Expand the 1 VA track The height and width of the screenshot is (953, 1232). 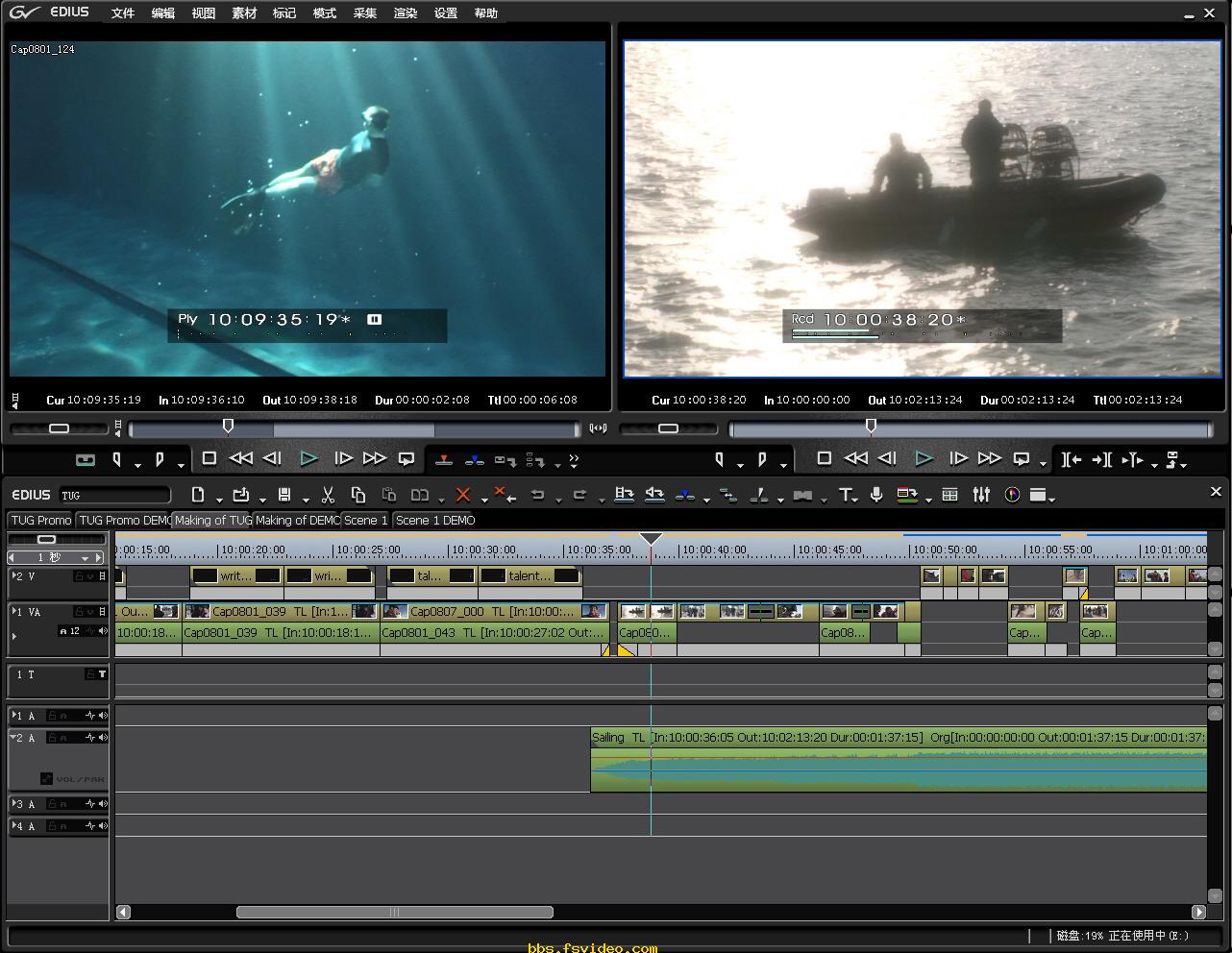pos(13,611)
